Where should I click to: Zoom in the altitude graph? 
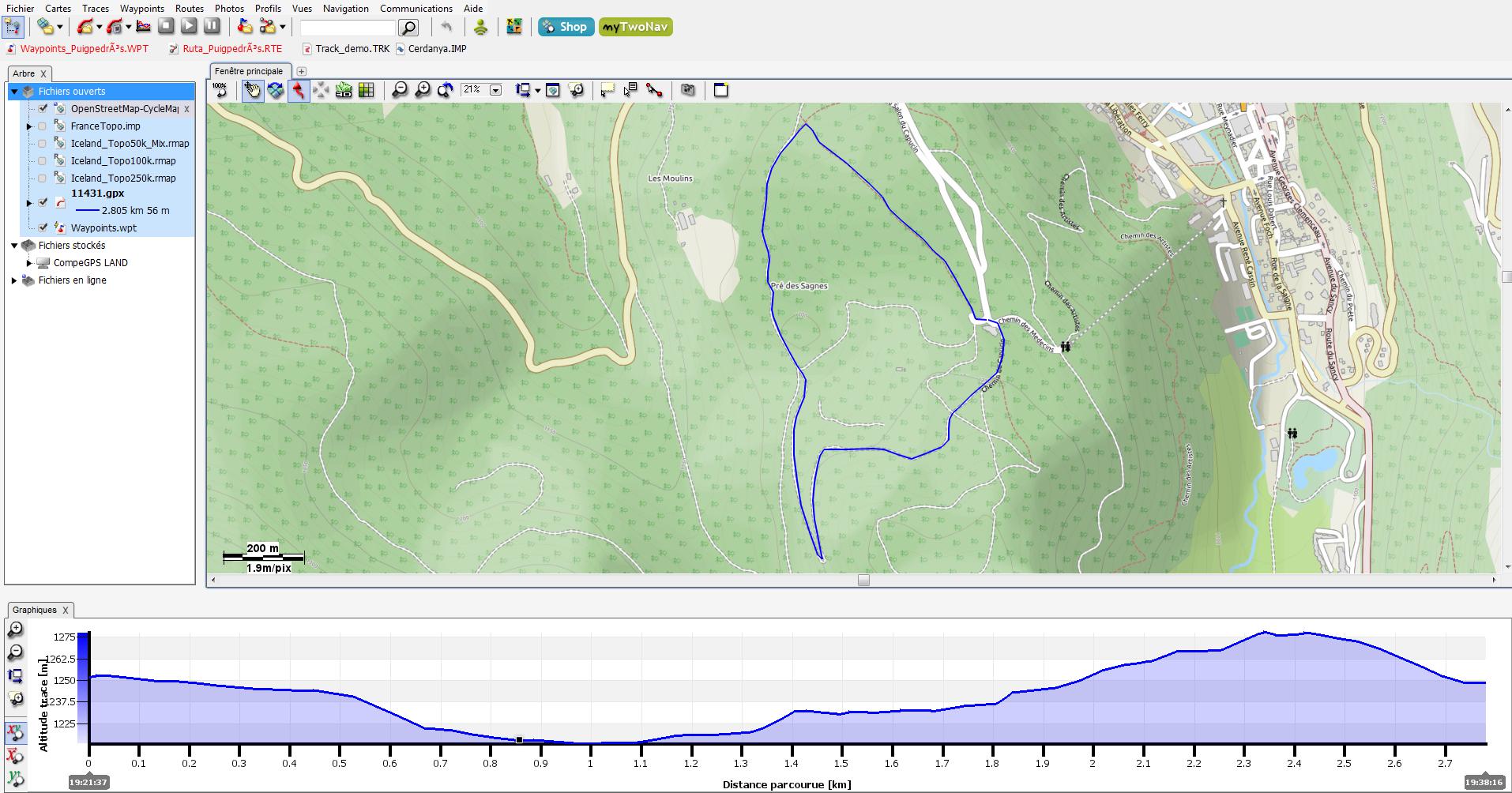15,630
